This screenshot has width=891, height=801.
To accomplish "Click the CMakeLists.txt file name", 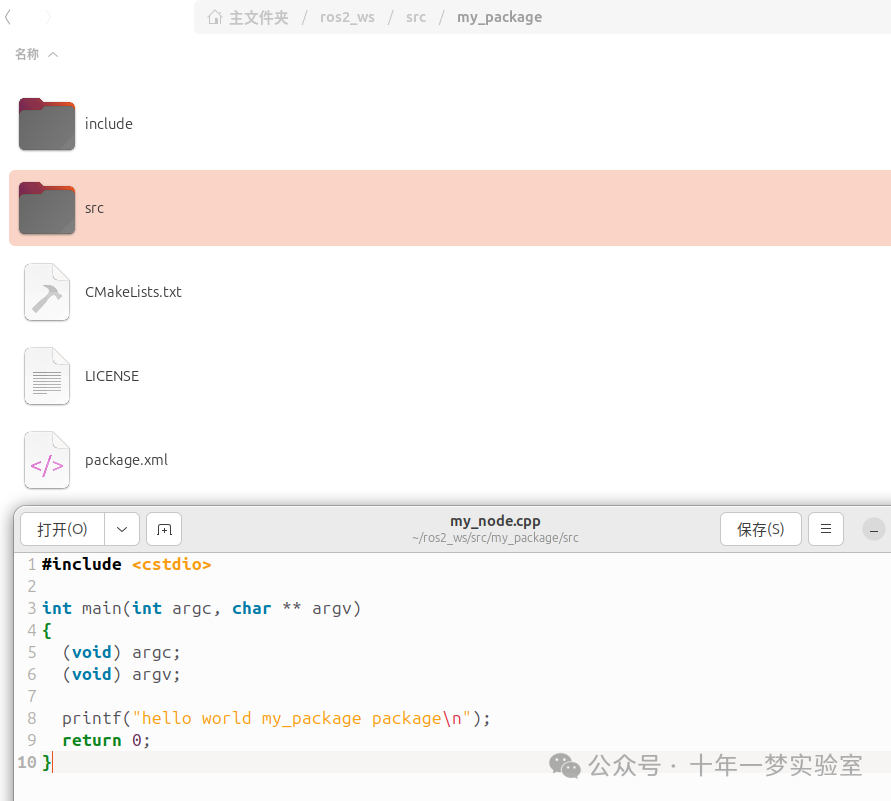I will click(x=133, y=292).
